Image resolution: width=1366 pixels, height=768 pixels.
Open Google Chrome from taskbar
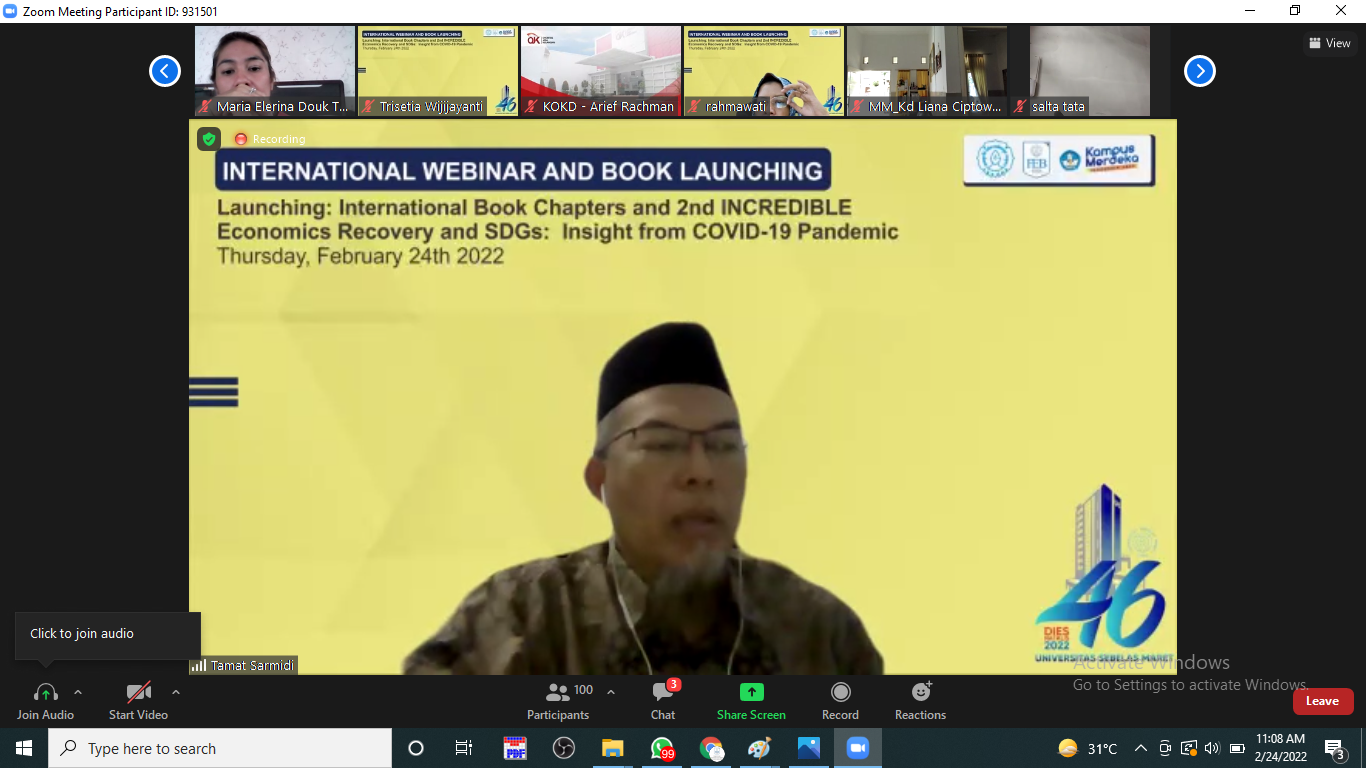click(711, 748)
